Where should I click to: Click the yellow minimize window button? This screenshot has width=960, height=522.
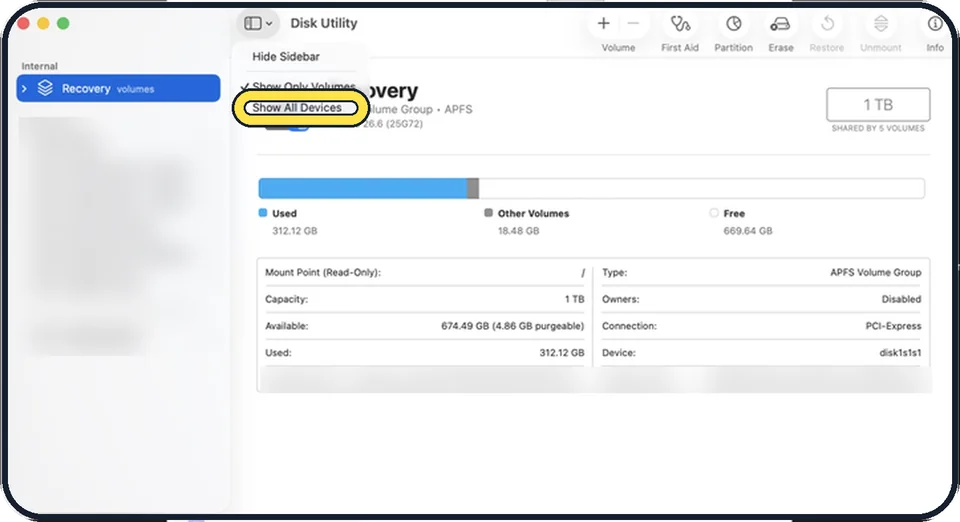43,23
